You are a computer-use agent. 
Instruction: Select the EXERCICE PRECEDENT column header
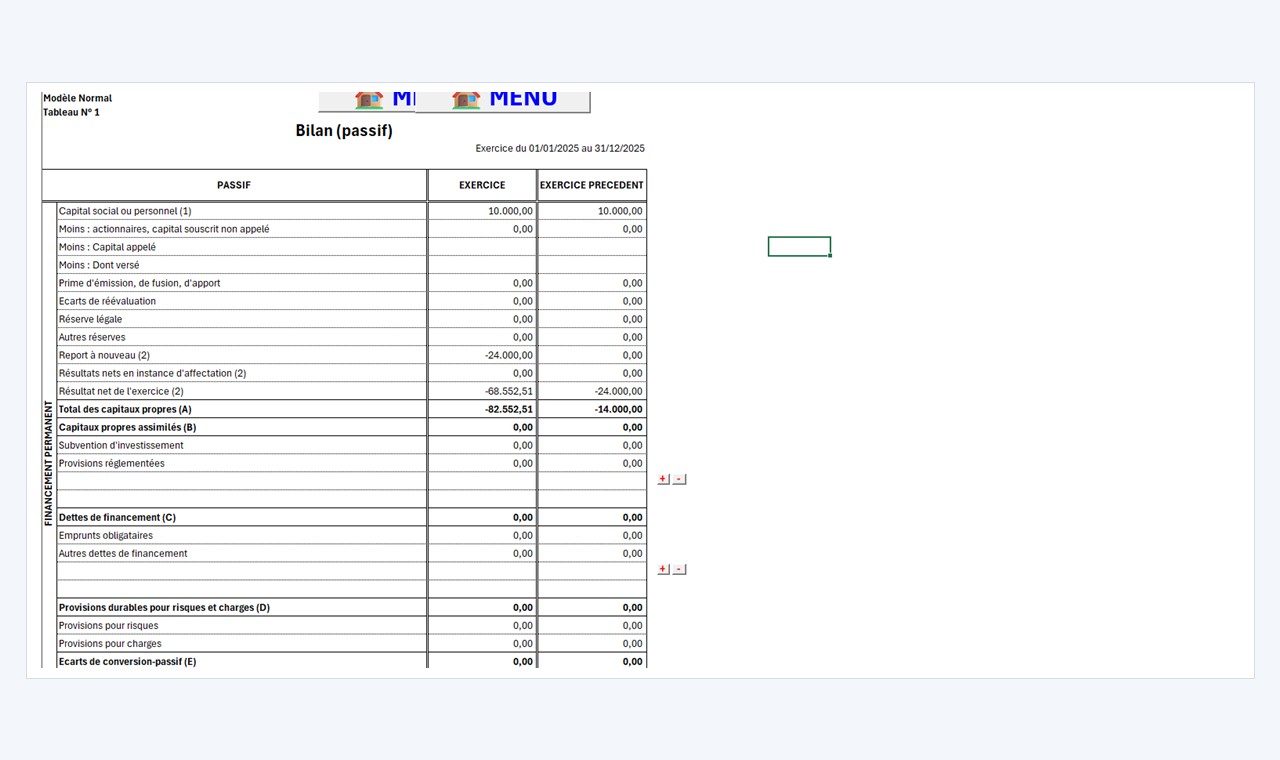pyautogui.click(x=592, y=185)
